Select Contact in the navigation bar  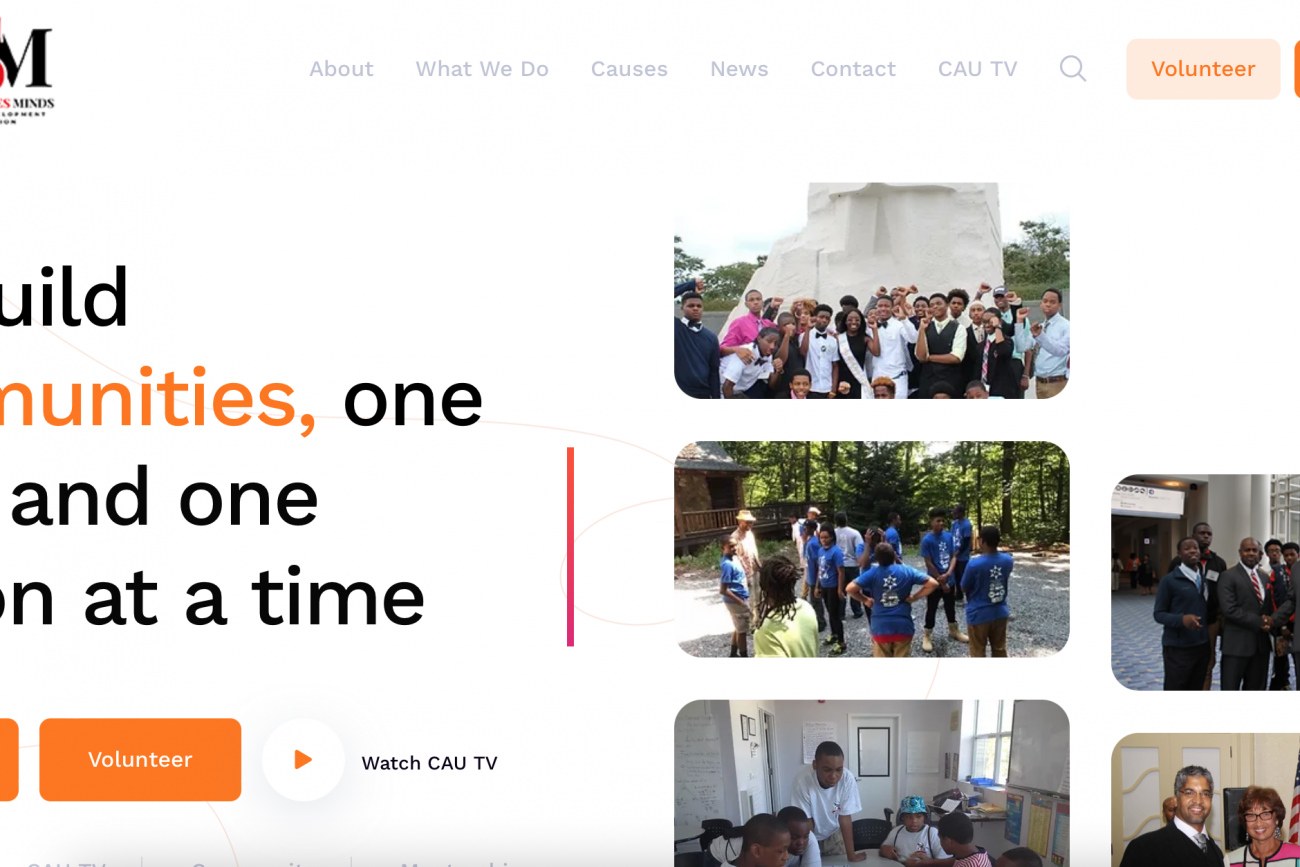(x=853, y=69)
